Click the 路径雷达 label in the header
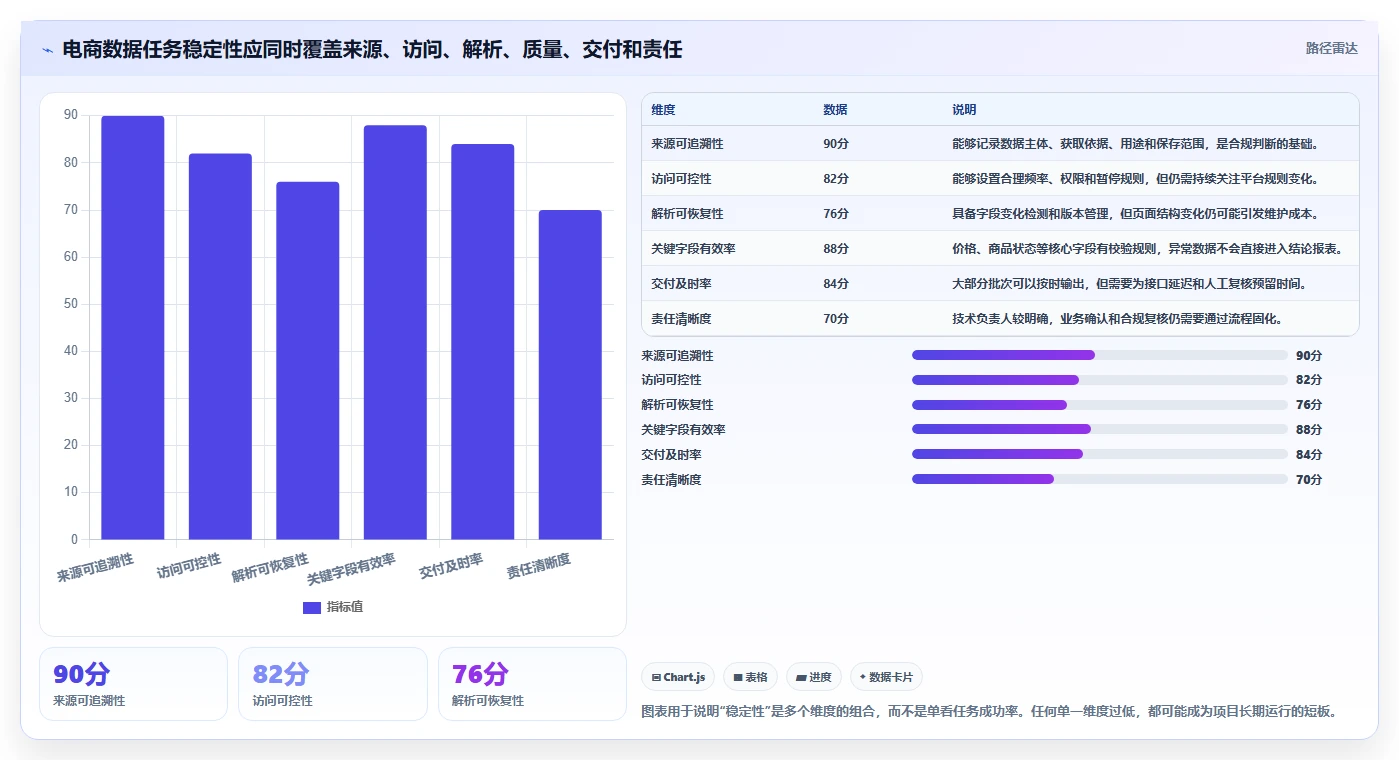The height and width of the screenshot is (760, 1399). click(x=1331, y=48)
